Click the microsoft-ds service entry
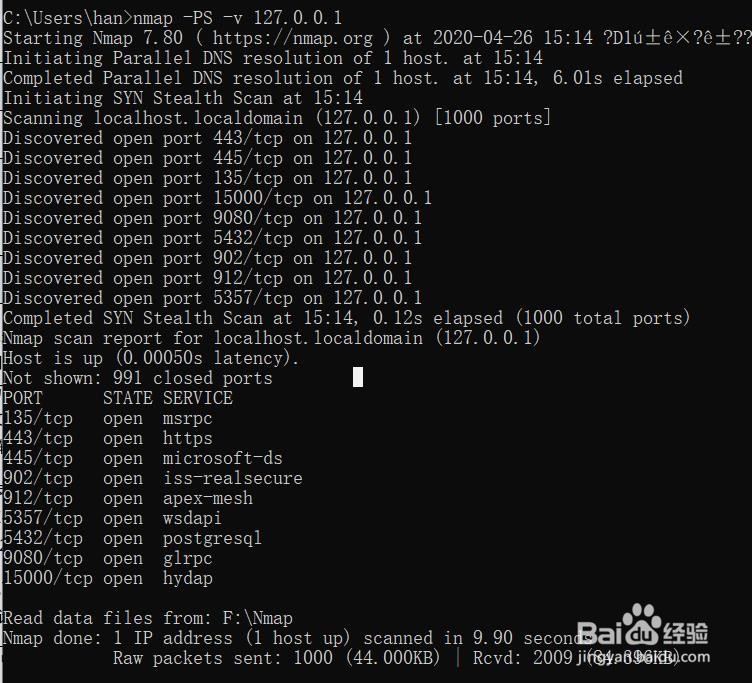Image resolution: width=752 pixels, height=683 pixels. (223, 458)
